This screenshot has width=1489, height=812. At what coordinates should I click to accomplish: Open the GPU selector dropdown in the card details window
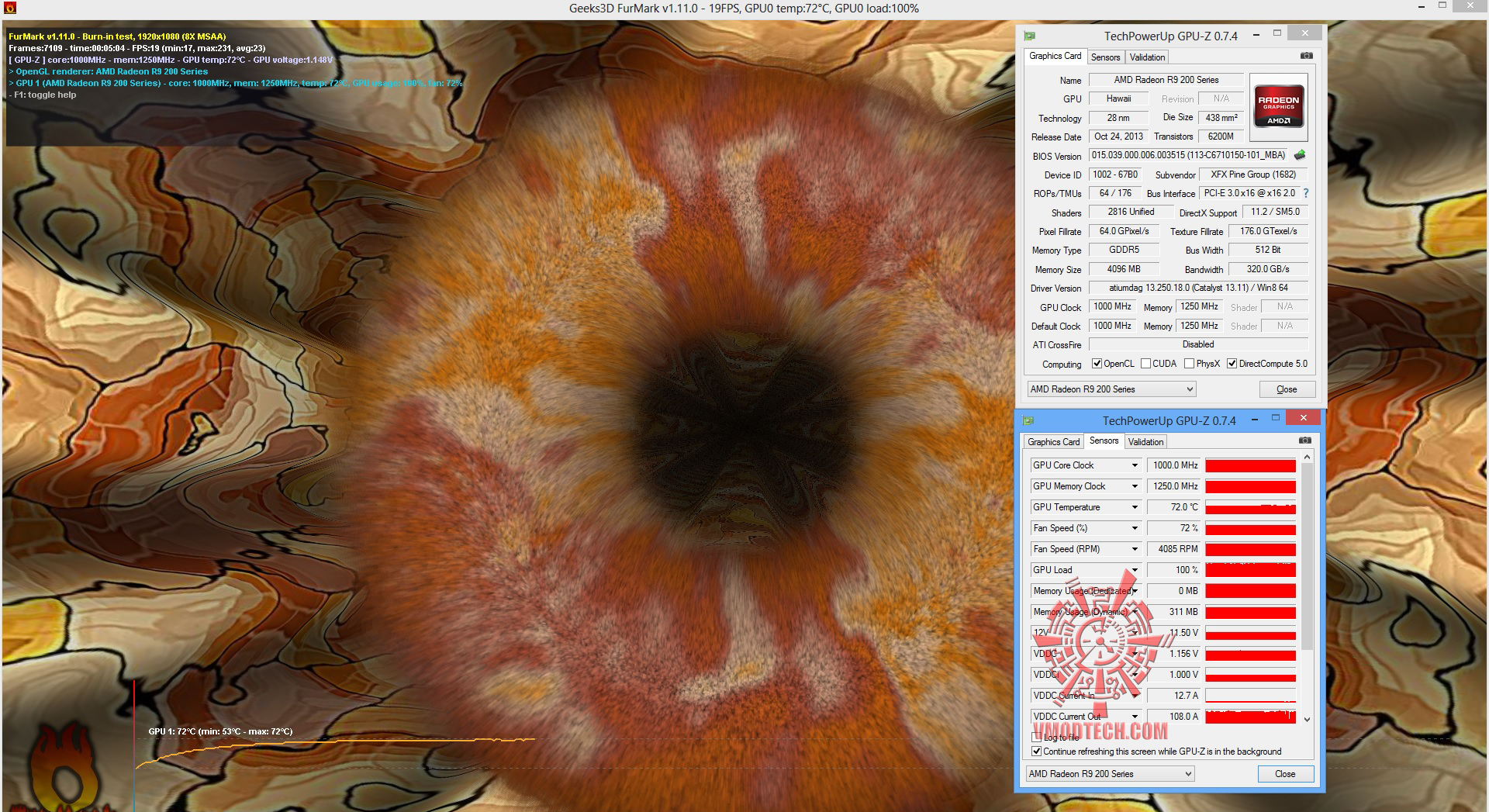[1111, 389]
